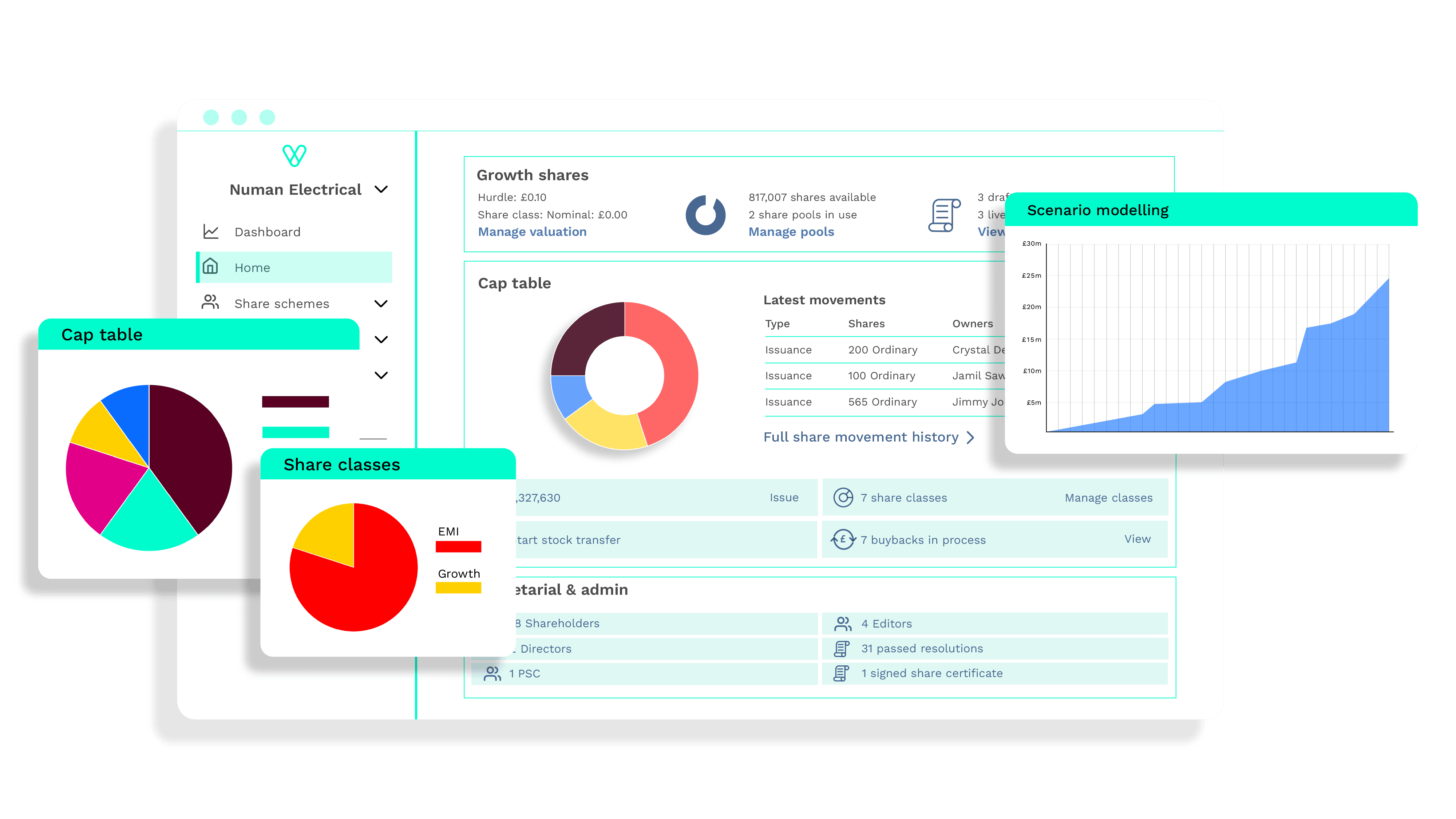
Task: Click the signed share certificate document icon
Action: point(842,673)
